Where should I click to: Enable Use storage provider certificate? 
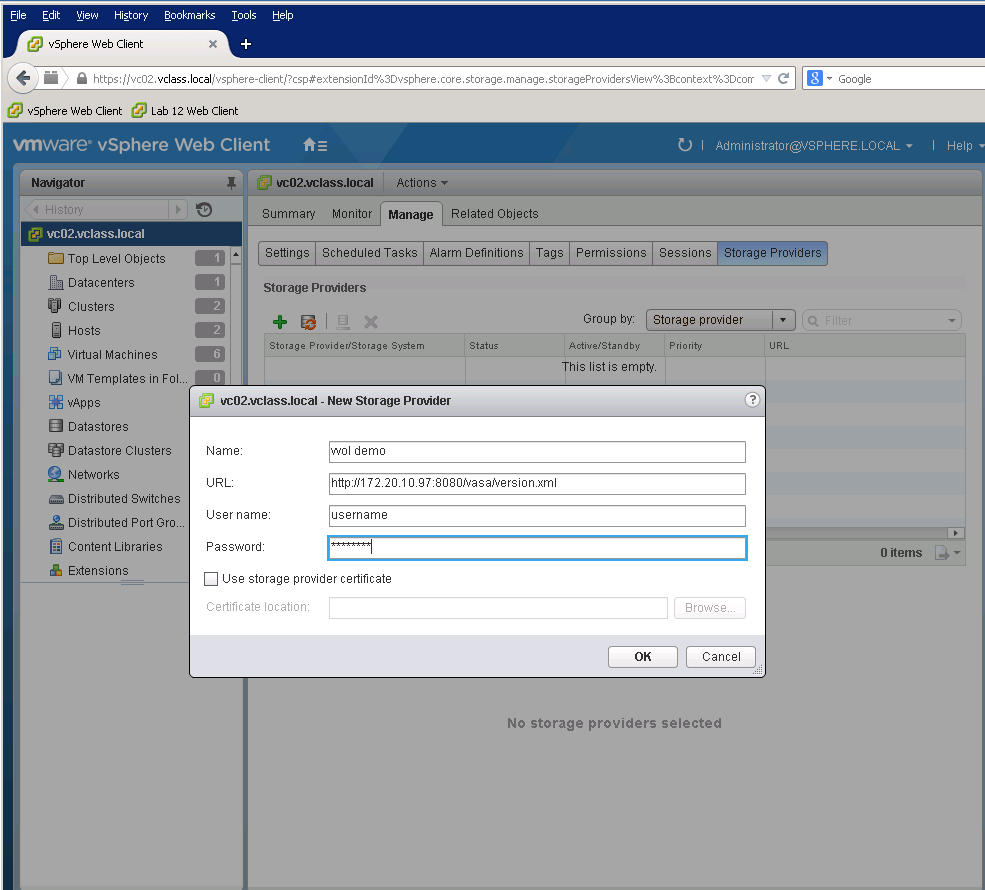[211, 578]
